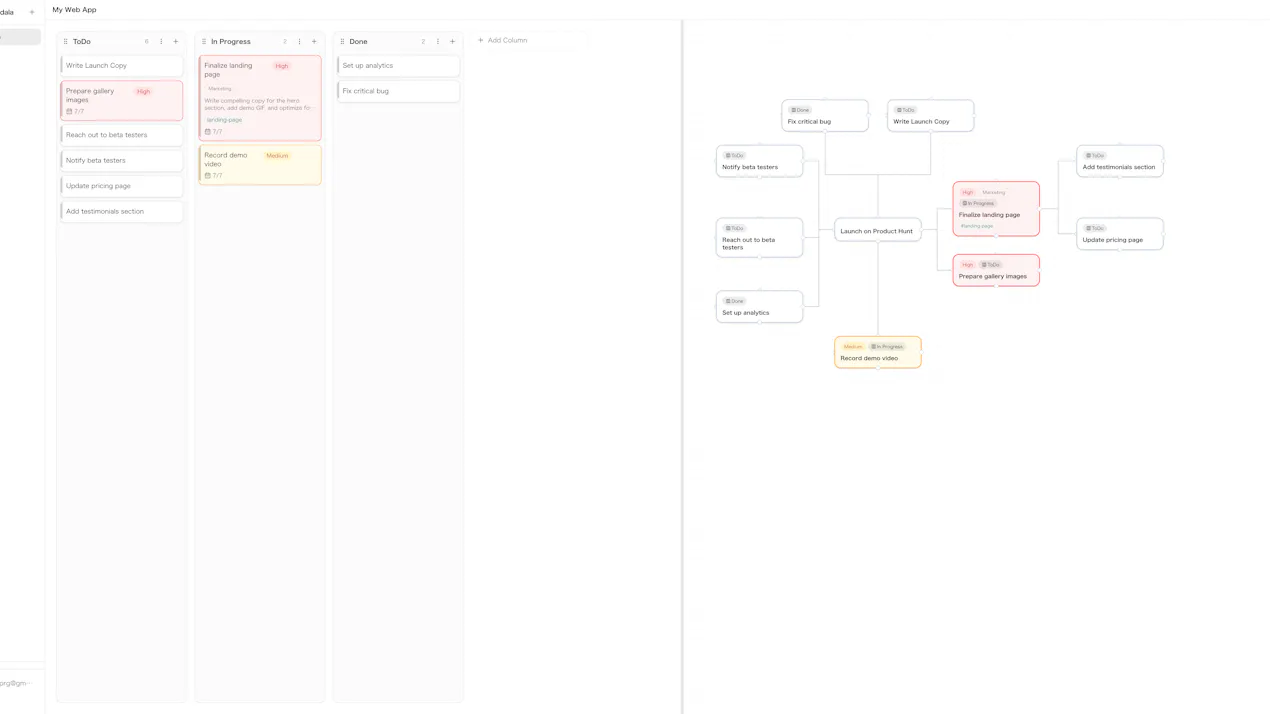This screenshot has height=714, width=1270.
Task: Click the ToDo status badge on Notify beta testers node
Action: click(735, 156)
